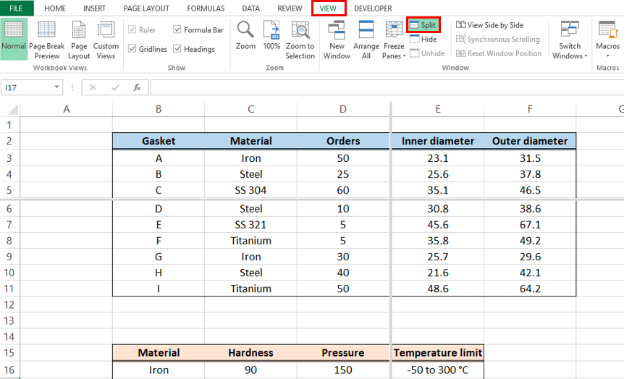Select row 1 header
The height and width of the screenshot is (379, 629).
9,125
